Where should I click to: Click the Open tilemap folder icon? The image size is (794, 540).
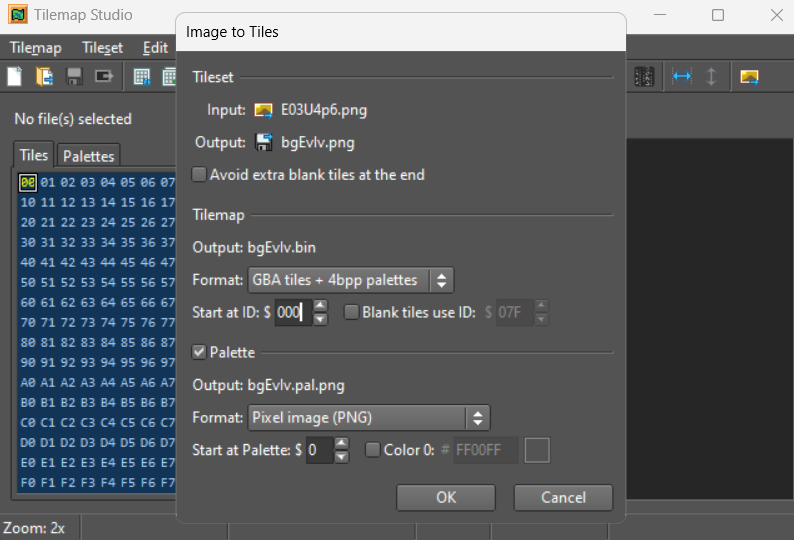(45, 77)
